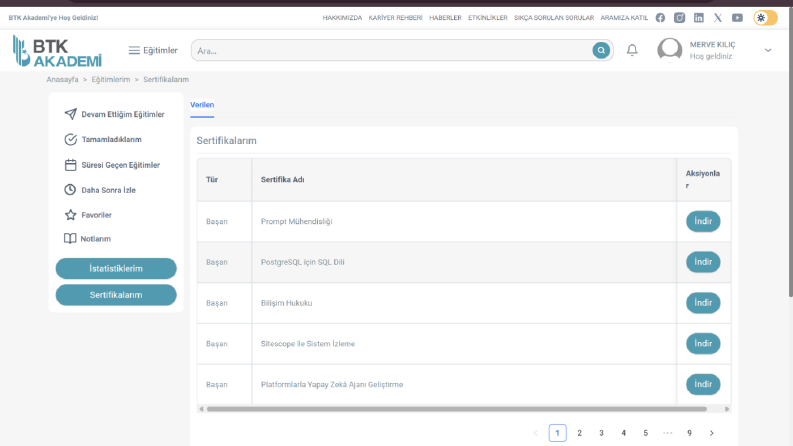Viewport: 793px width, 446px height.
Task: Open Notlarım menu label
Action: tap(96, 239)
